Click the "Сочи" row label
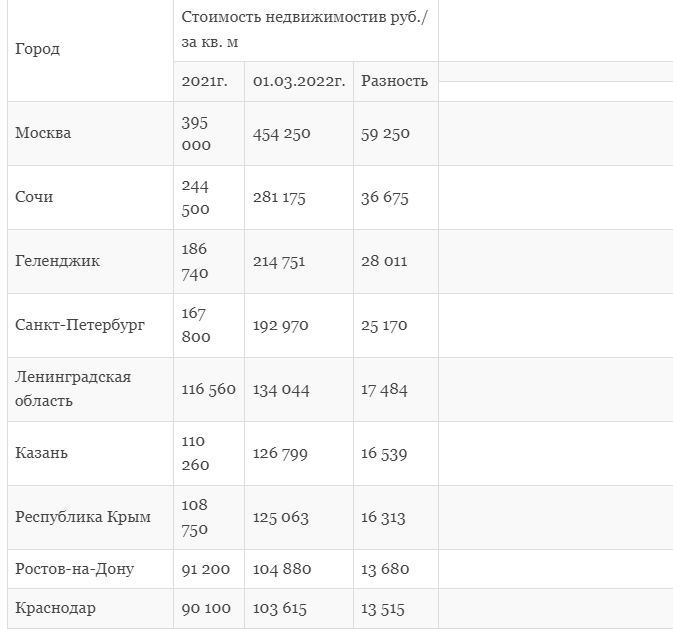 [34, 197]
